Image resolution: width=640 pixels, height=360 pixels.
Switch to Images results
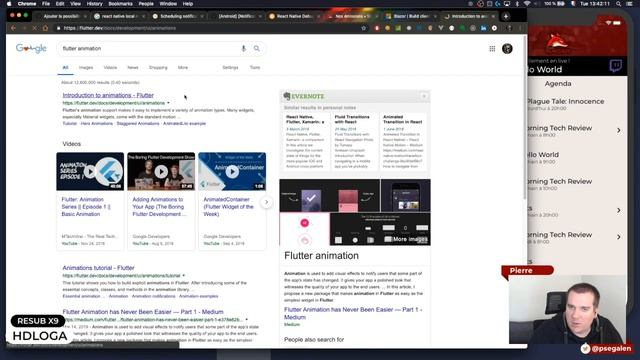pyautogui.click(x=86, y=67)
